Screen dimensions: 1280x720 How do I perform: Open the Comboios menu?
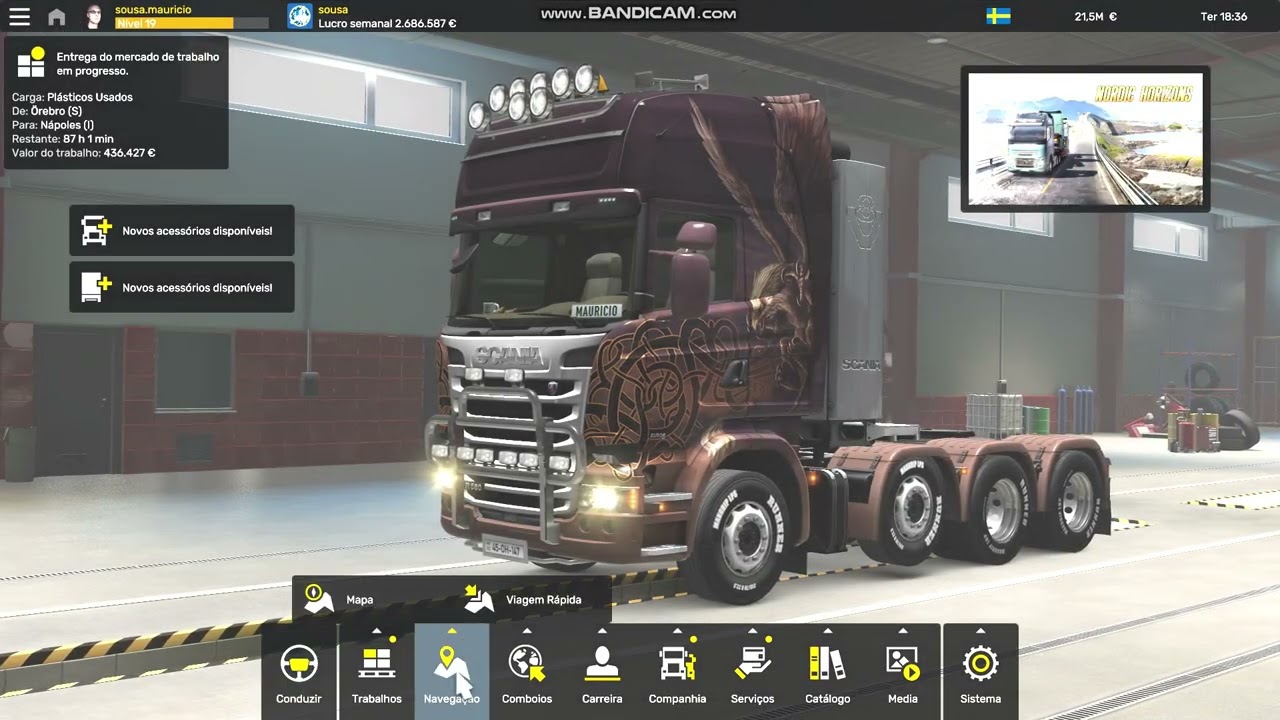(x=527, y=672)
